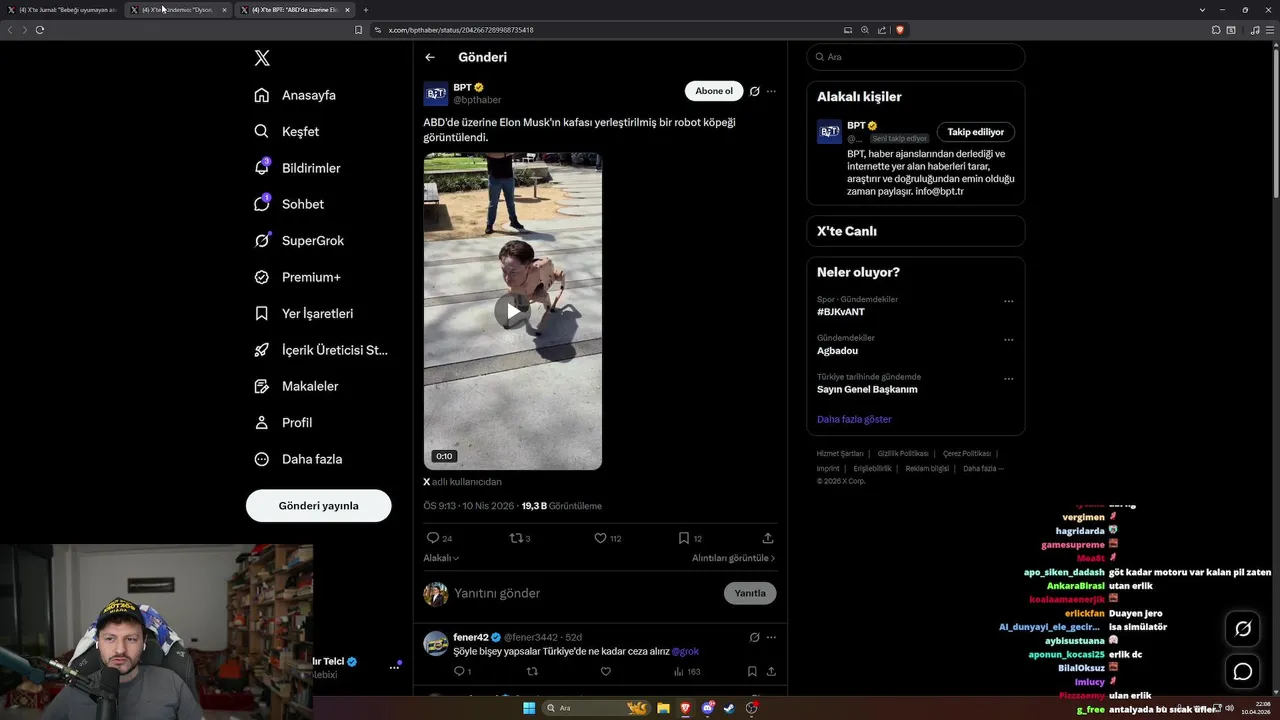Click Grok icon on fener42's reply
Viewport: 1280px width, 720px height.
pos(755,637)
